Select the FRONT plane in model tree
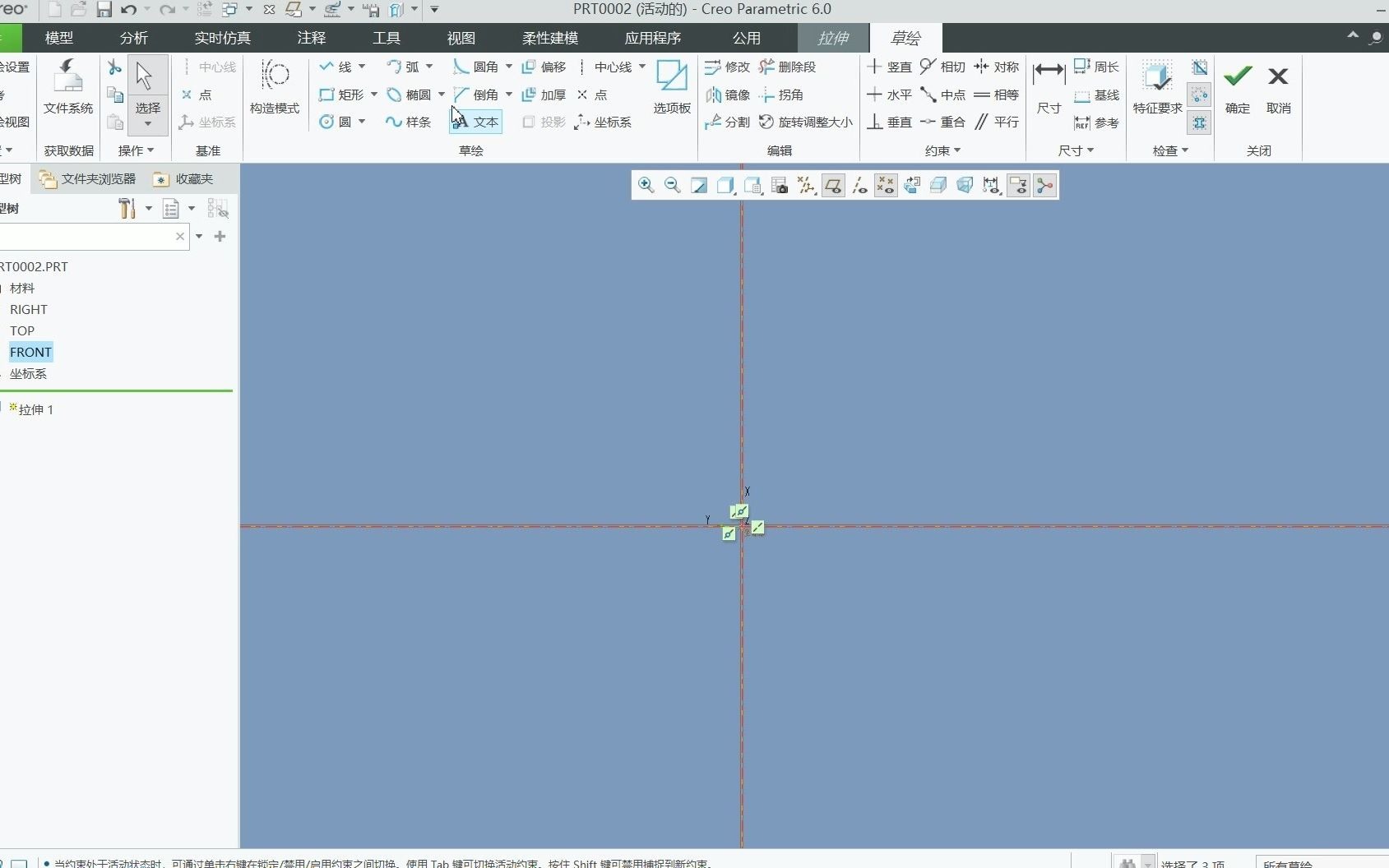Image resolution: width=1389 pixels, height=868 pixels. (x=30, y=352)
